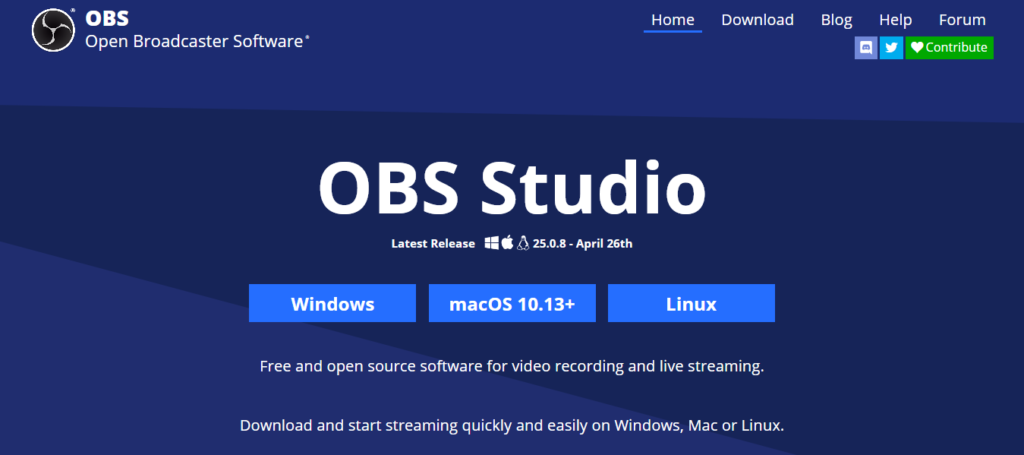
Task: Open the Blog menu item
Action: point(837,20)
